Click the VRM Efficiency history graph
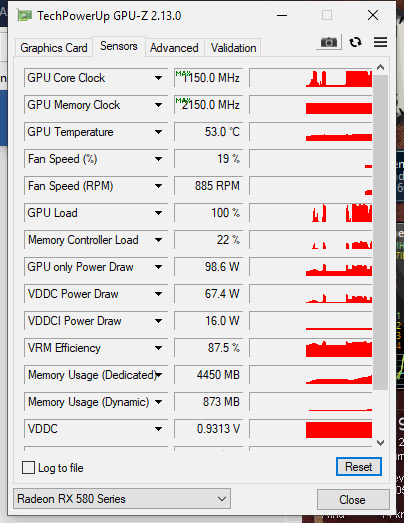This screenshot has height=523, width=404. point(311,348)
